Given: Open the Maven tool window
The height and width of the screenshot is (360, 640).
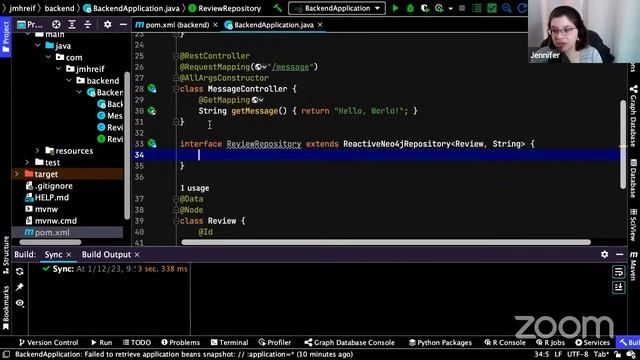Looking at the screenshot, I should [633, 266].
